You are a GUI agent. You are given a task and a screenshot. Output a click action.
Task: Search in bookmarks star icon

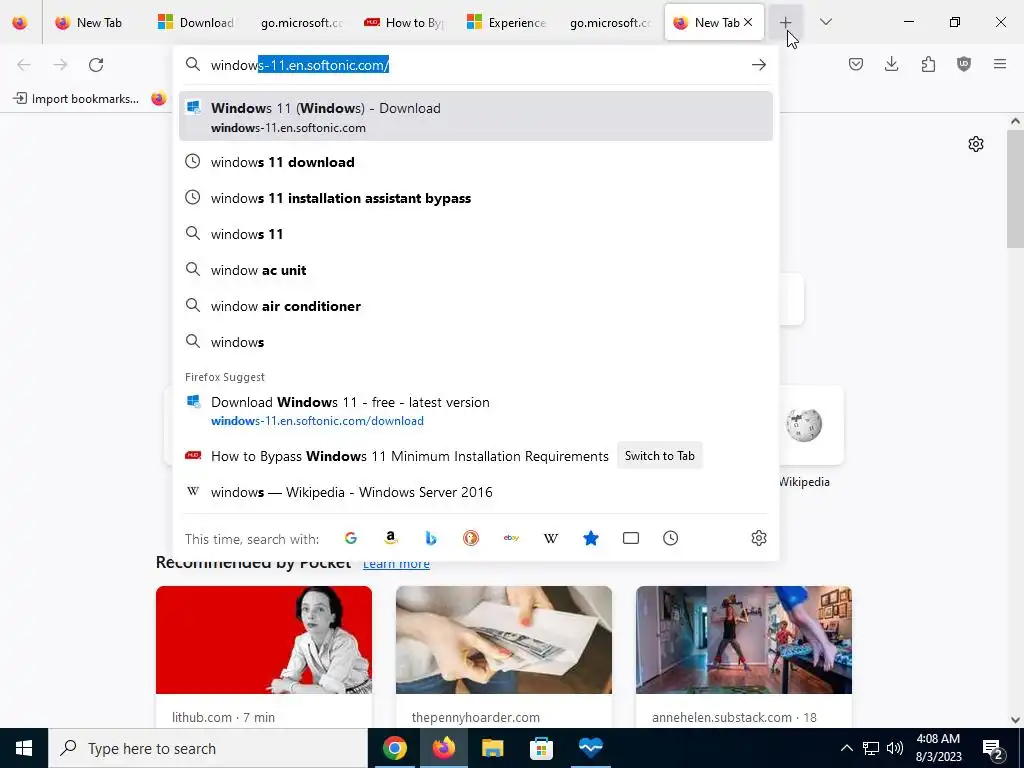(x=590, y=538)
